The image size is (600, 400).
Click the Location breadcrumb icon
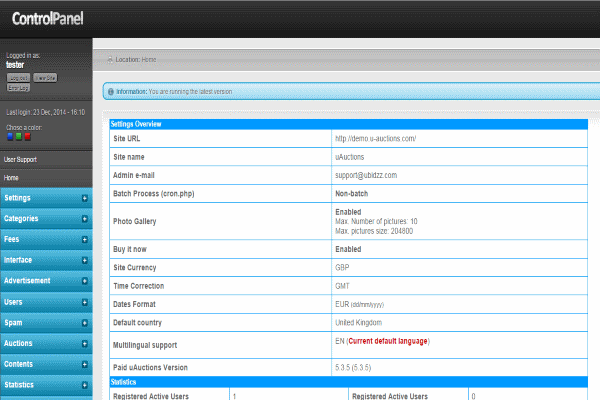coord(110,59)
